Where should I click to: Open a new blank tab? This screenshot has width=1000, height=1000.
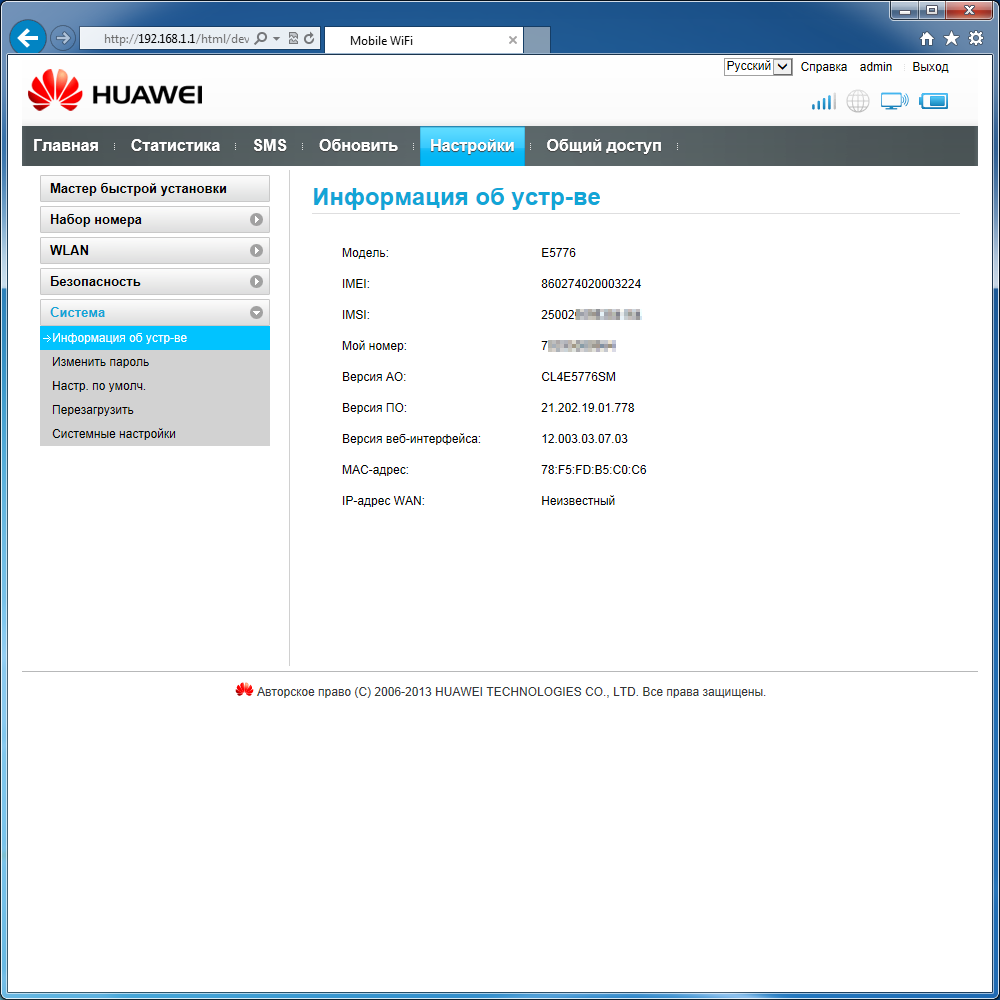536,40
